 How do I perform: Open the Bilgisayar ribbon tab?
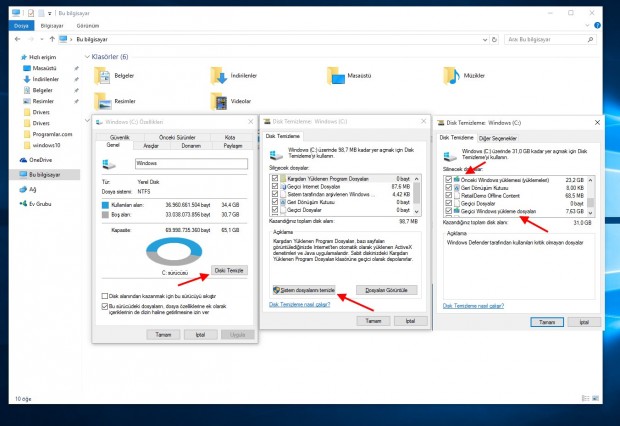(52, 26)
